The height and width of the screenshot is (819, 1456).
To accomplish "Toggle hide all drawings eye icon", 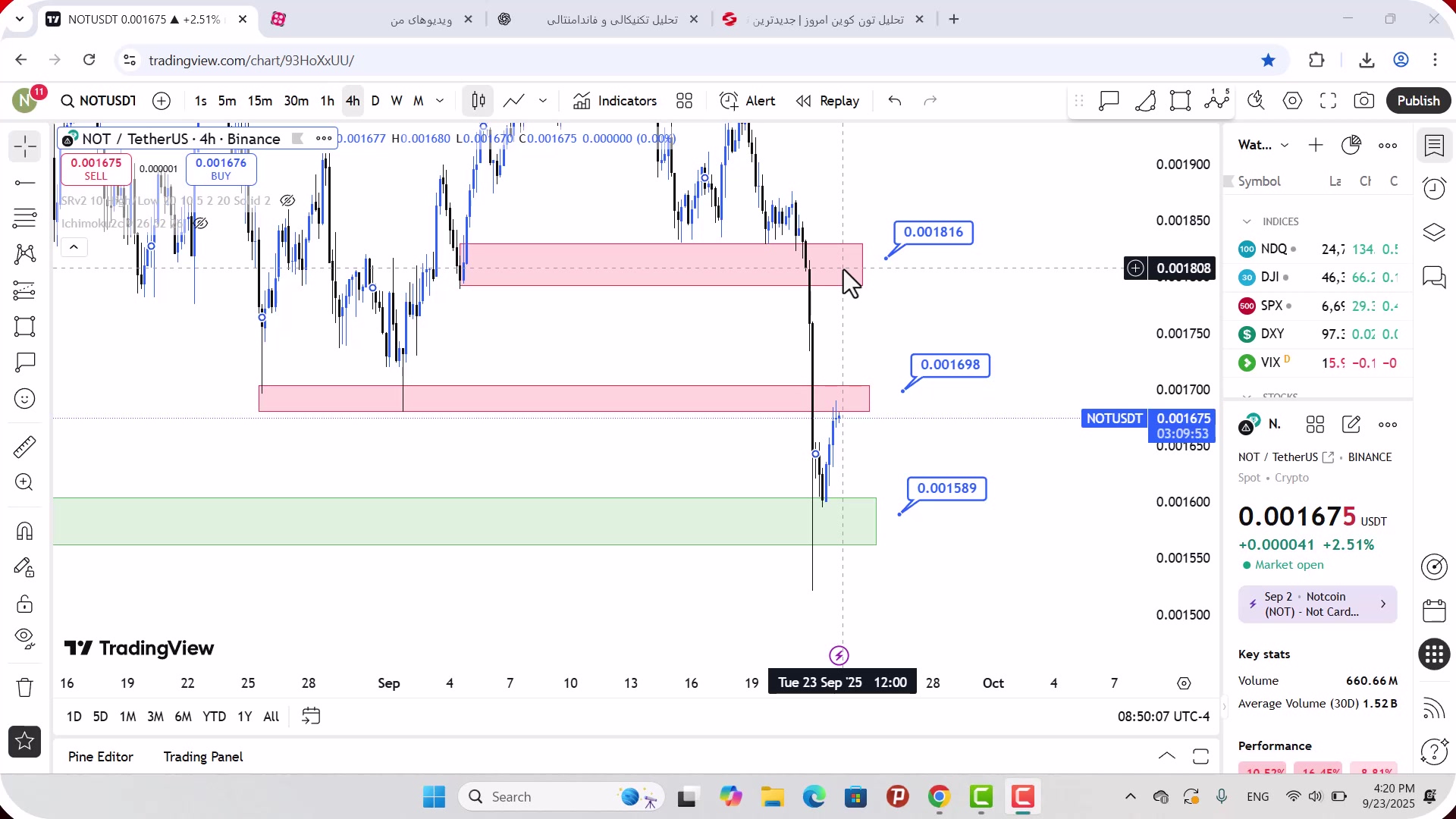I will coord(25,639).
